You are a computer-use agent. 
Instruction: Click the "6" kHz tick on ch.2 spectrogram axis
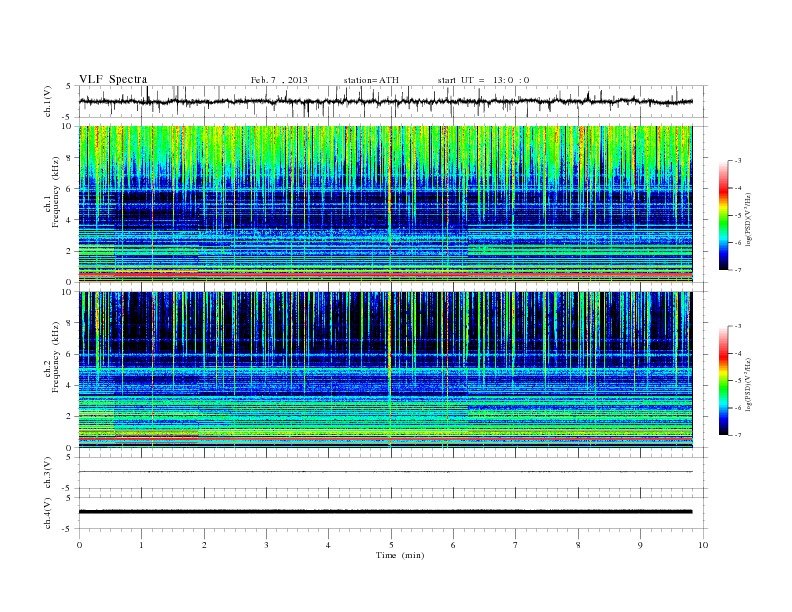point(69,354)
